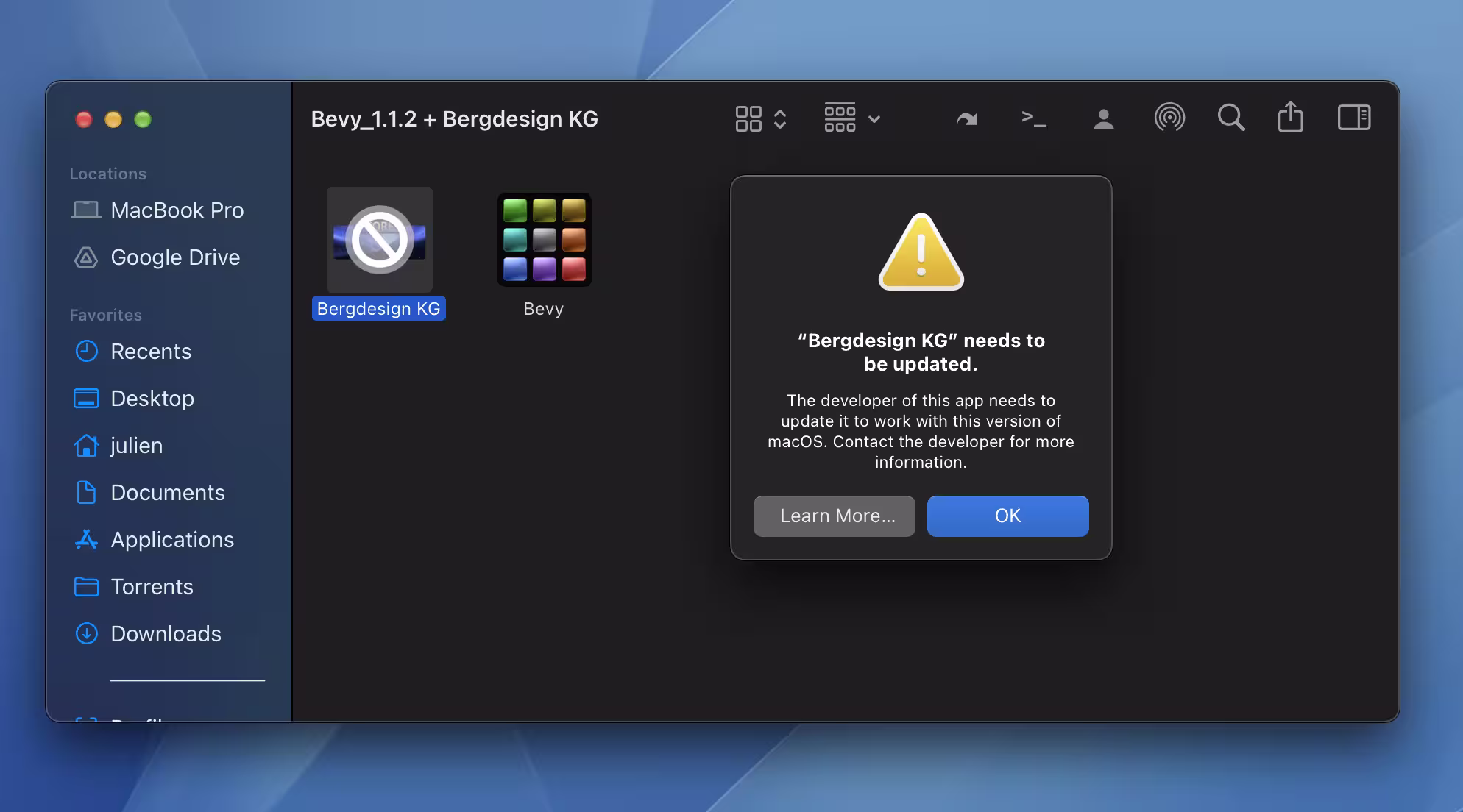Click the Bevy file name label
The image size is (1463, 812).
point(544,309)
